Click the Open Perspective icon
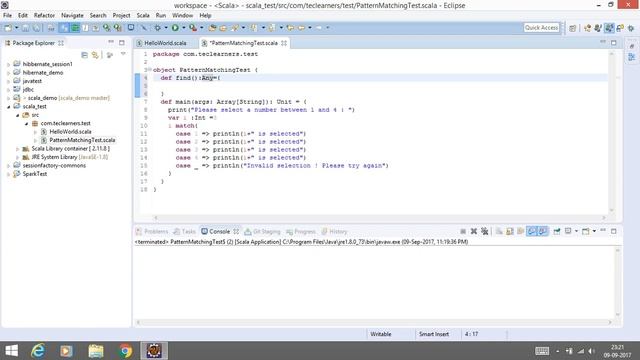 point(573,28)
